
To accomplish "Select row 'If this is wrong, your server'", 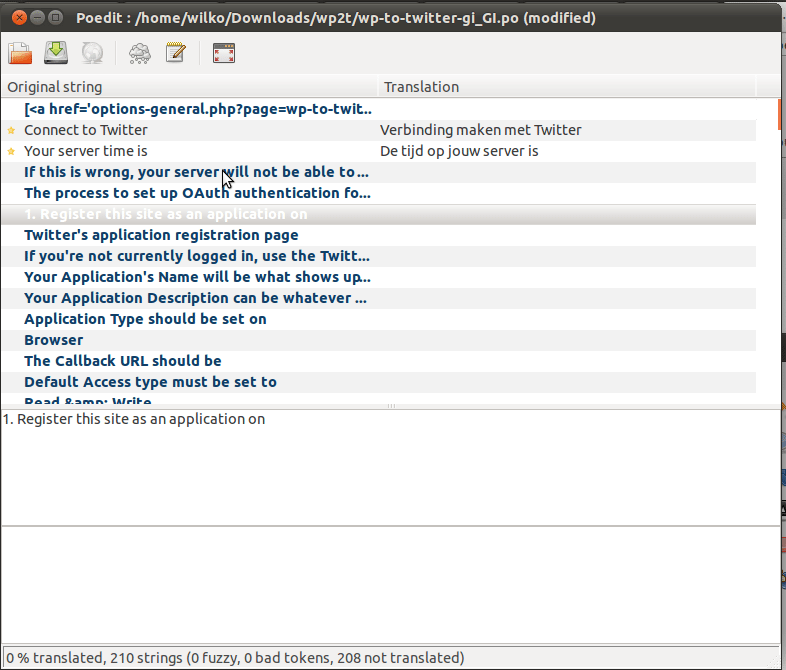I will click(378, 172).
